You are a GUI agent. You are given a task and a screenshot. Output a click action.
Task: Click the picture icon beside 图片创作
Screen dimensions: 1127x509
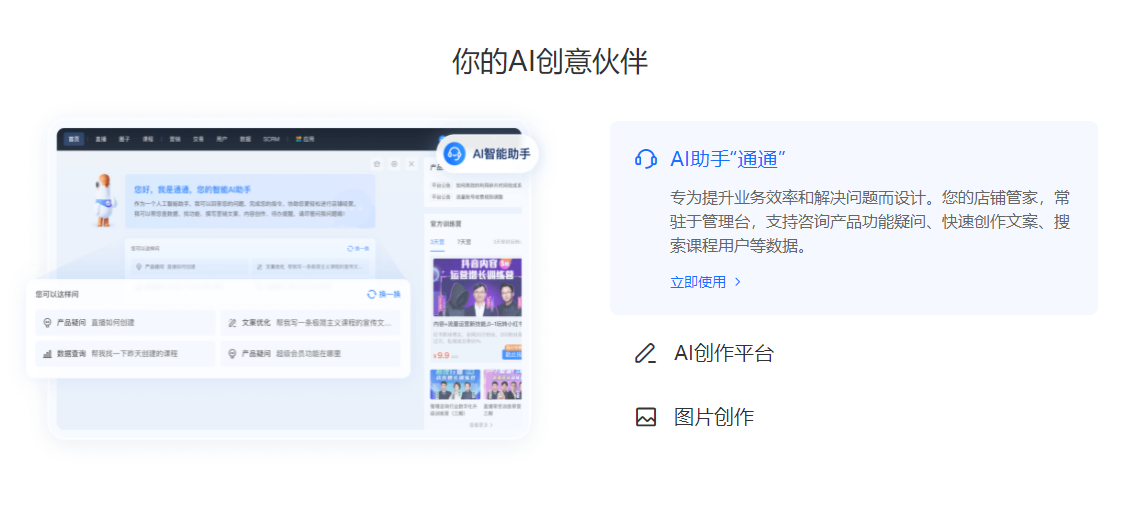(x=646, y=417)
